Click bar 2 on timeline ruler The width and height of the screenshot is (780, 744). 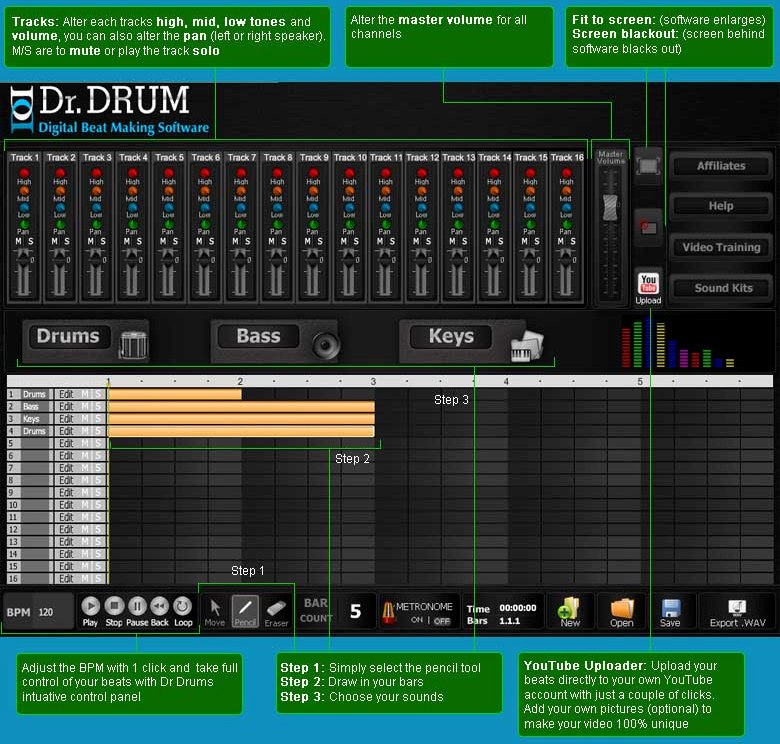pyautogui.click(x=240, y=381)
